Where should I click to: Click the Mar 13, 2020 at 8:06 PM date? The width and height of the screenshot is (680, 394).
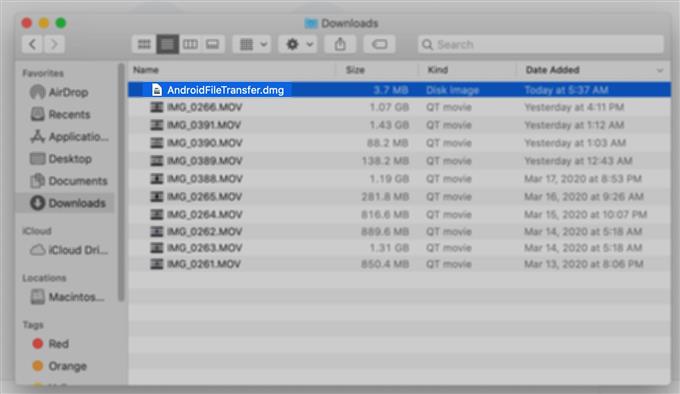click(584, 264)
